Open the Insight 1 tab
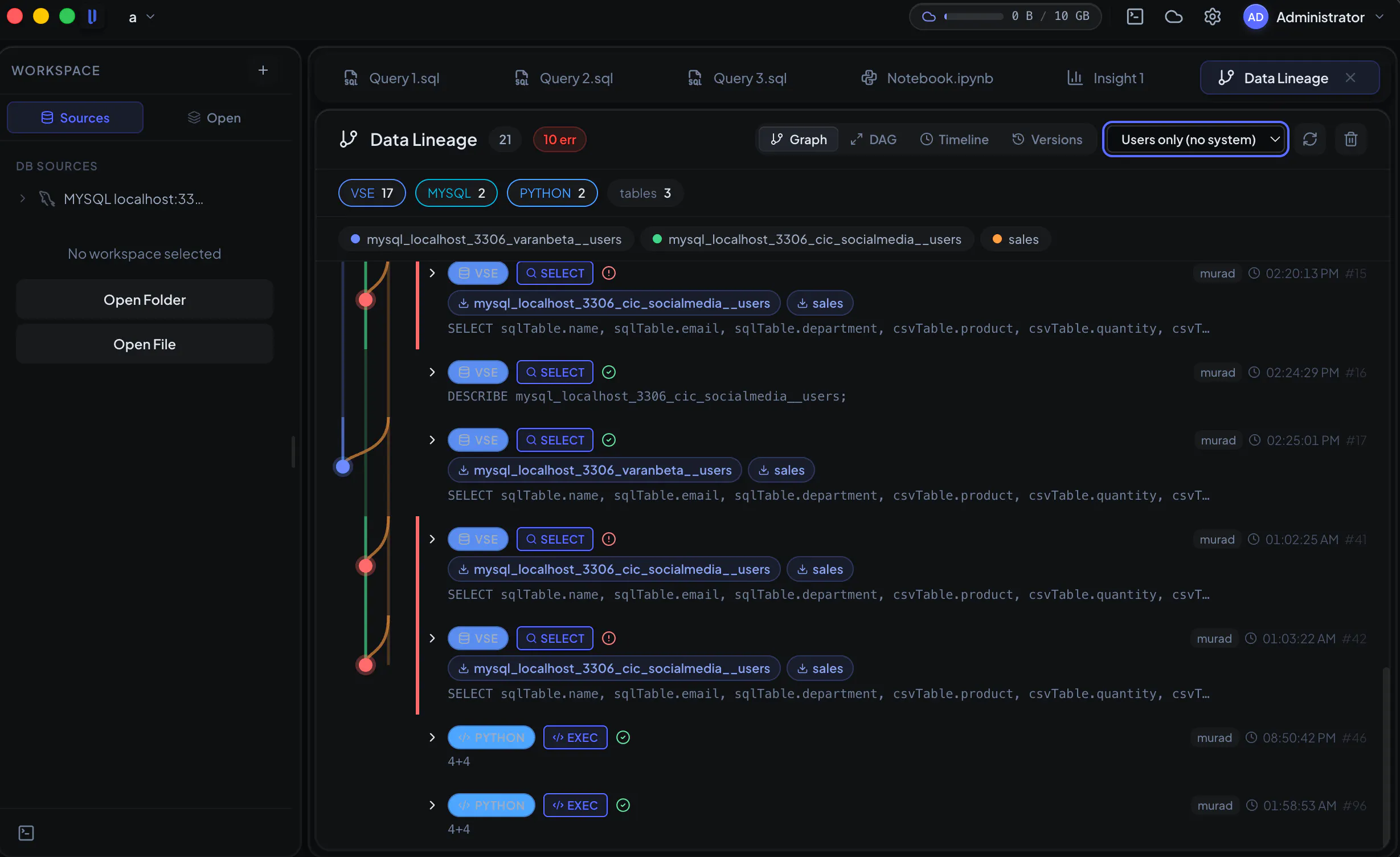 coord(1105,78)
